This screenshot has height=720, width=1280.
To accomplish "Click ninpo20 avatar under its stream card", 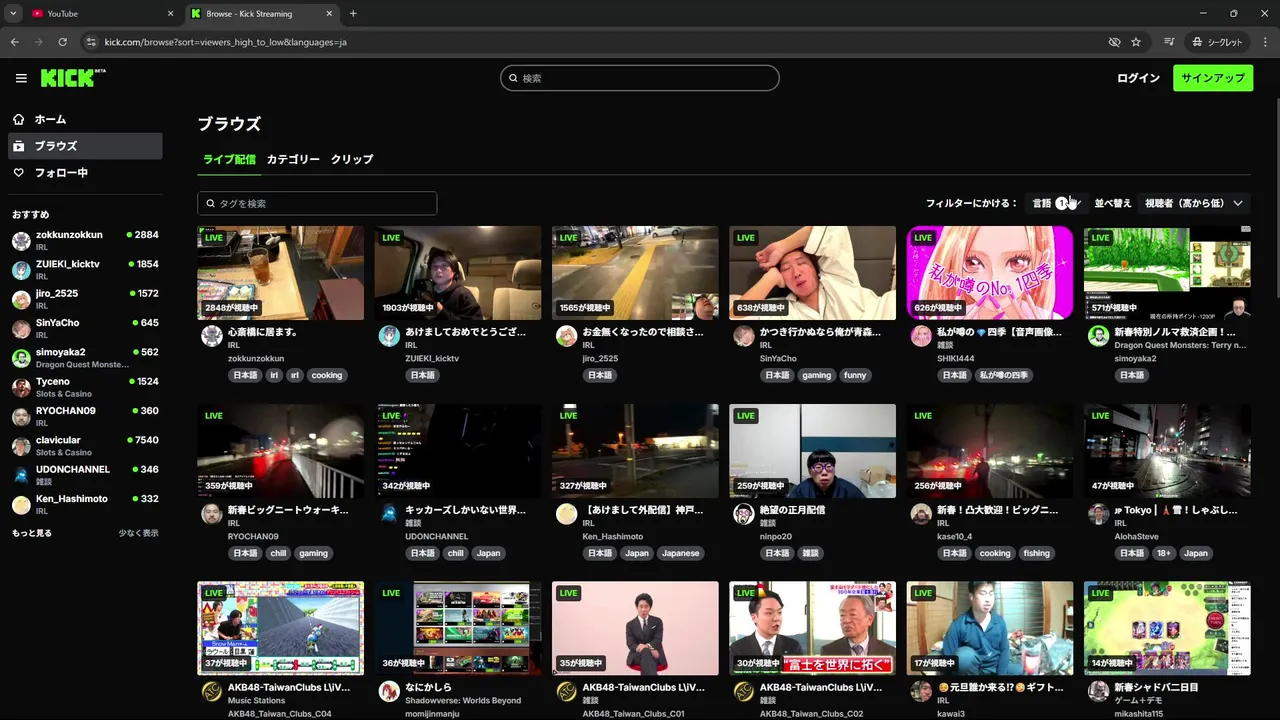I will [x=743, y=514].
